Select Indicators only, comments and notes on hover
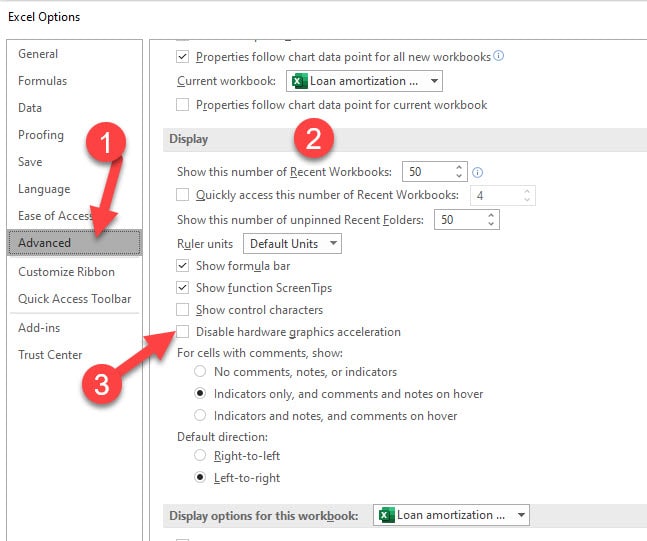 point(200,393)
